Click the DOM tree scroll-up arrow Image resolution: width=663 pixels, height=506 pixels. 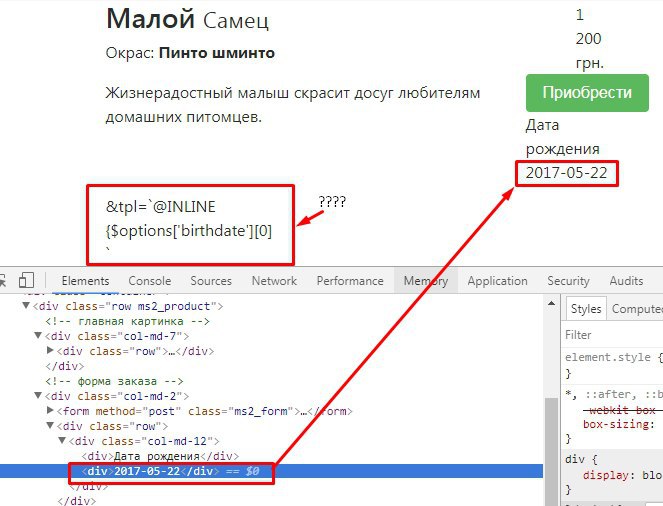(551, 303)
